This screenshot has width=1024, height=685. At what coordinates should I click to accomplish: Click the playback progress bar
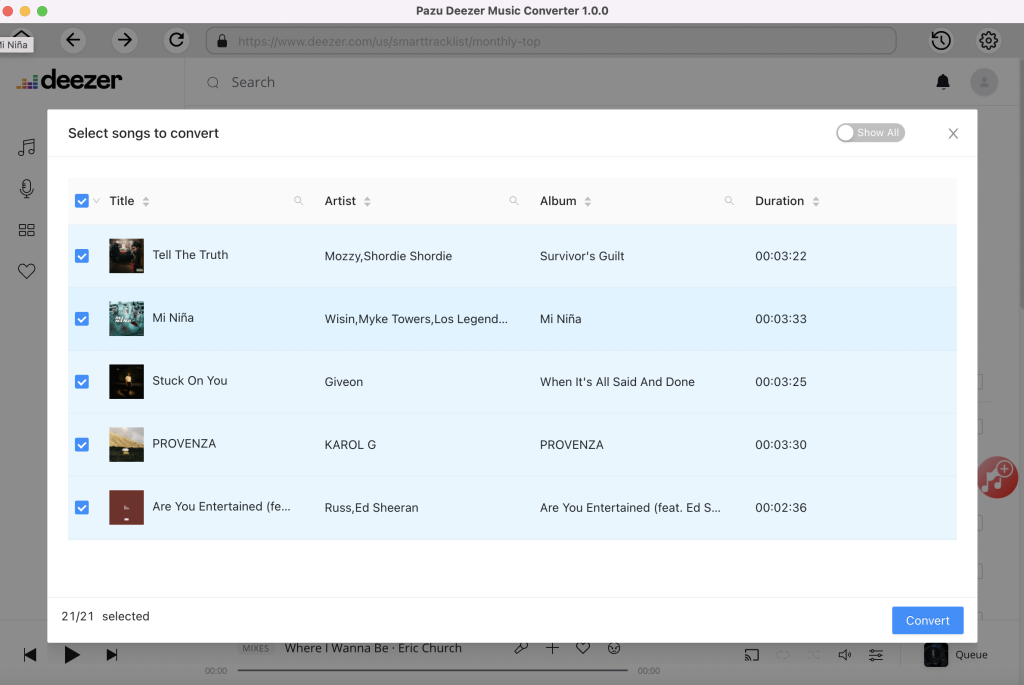pyautogui.click(x=432, y=670)
